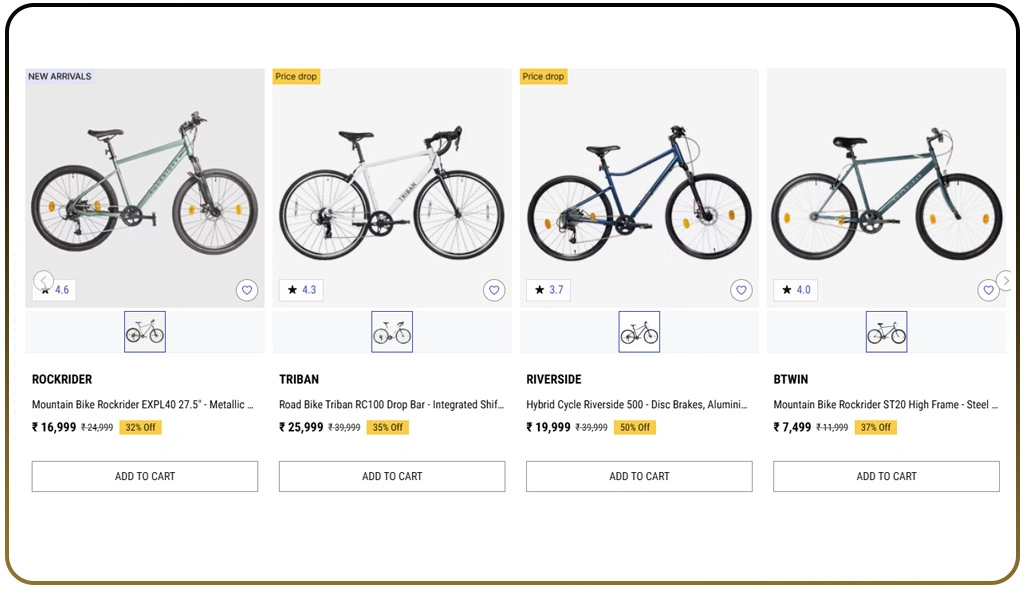Open the Mountain Bike Rockrider ST20 listing
Image resolution: width=1026 pixels, height=589 pixels.
point(885,404)
